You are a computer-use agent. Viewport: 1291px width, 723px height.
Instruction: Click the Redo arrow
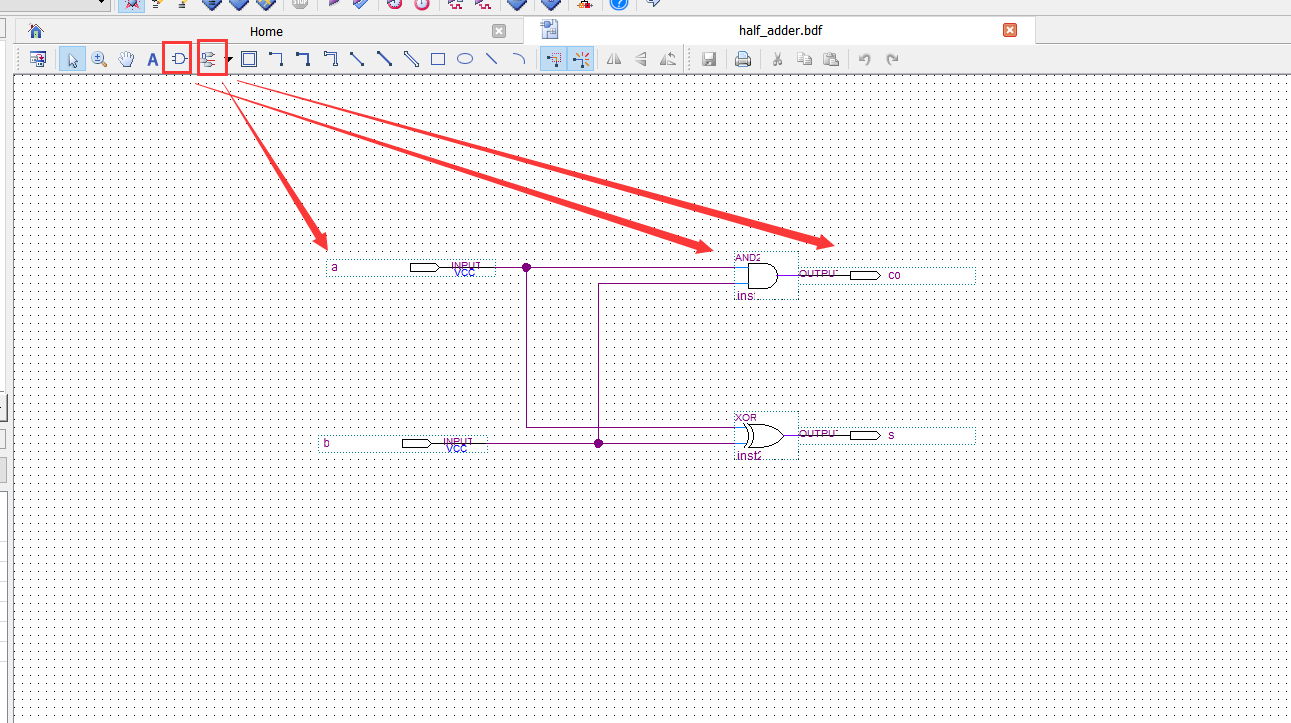[x=892, y=59]
